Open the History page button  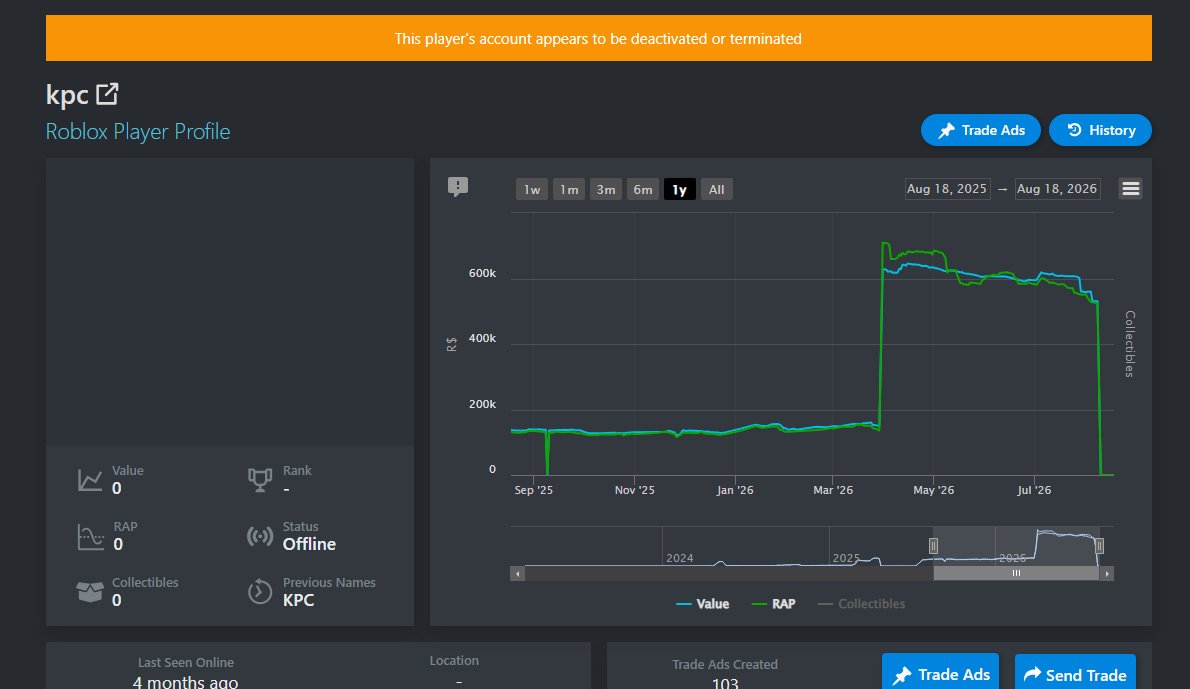(1100, 131)
